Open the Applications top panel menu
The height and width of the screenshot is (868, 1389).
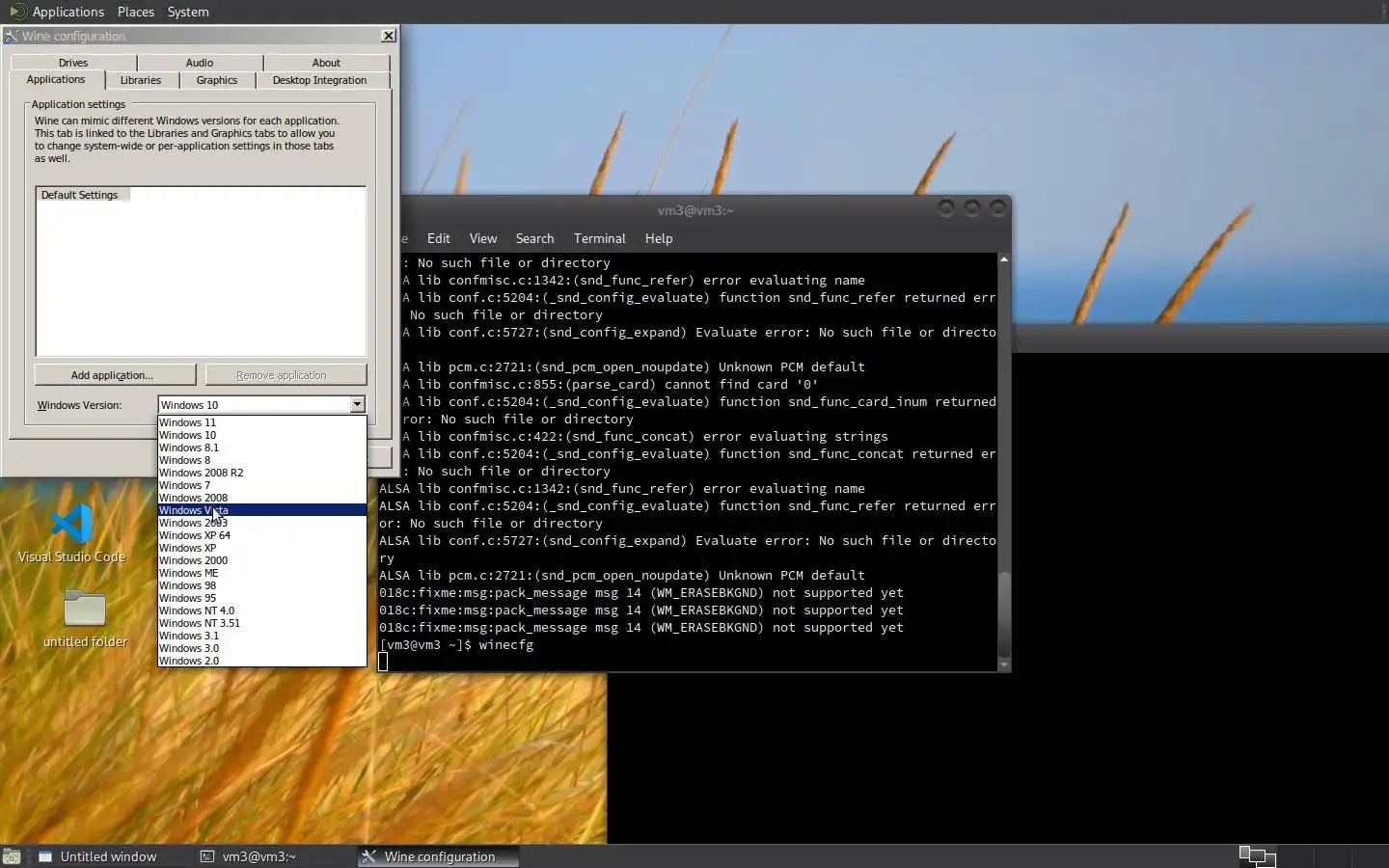pyautogui.click(x=68, y=12)
